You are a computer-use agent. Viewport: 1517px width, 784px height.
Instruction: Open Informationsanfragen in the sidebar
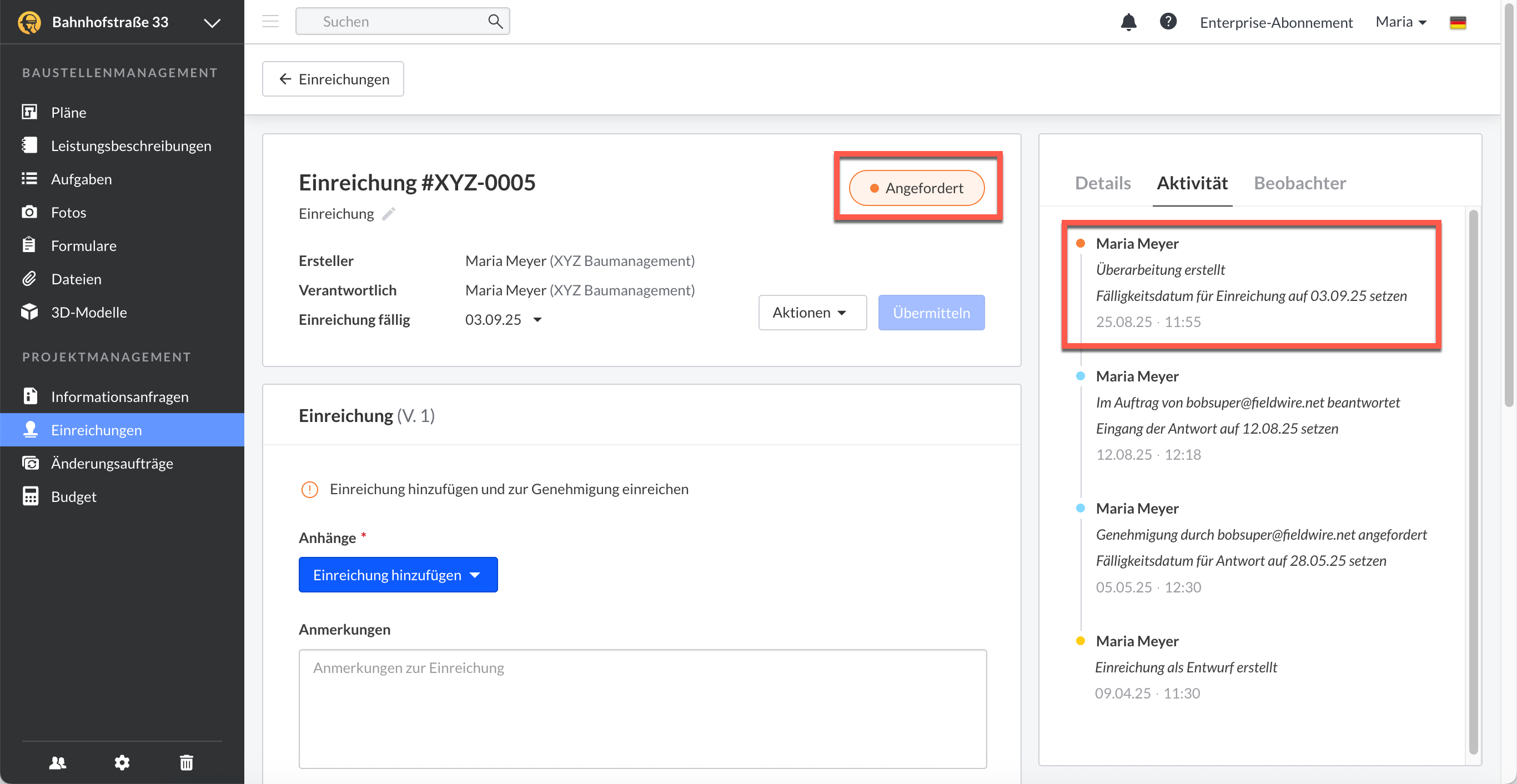[x=119, y=396]
